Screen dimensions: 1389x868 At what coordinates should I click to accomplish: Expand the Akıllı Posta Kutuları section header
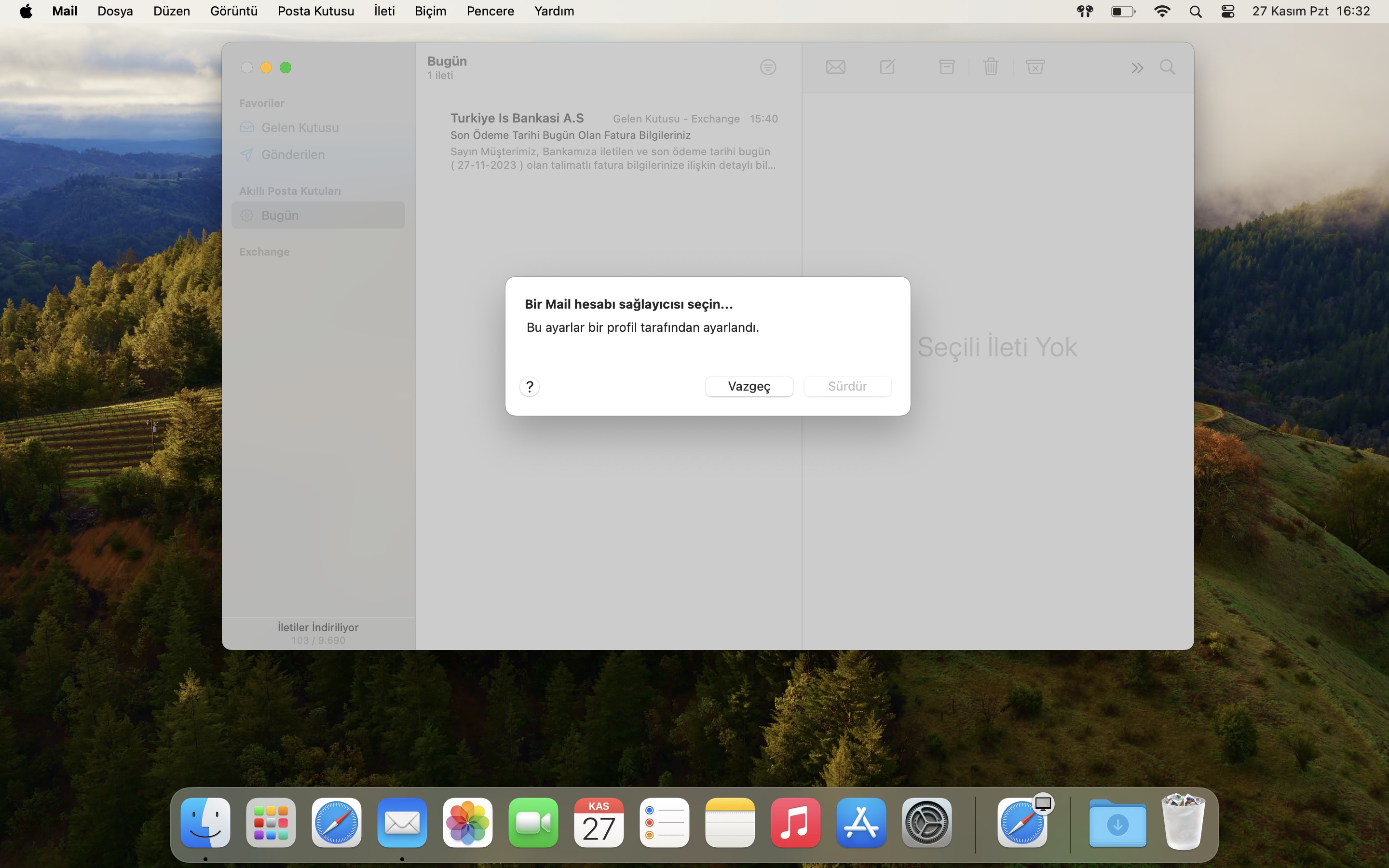(x=290, y=190)
